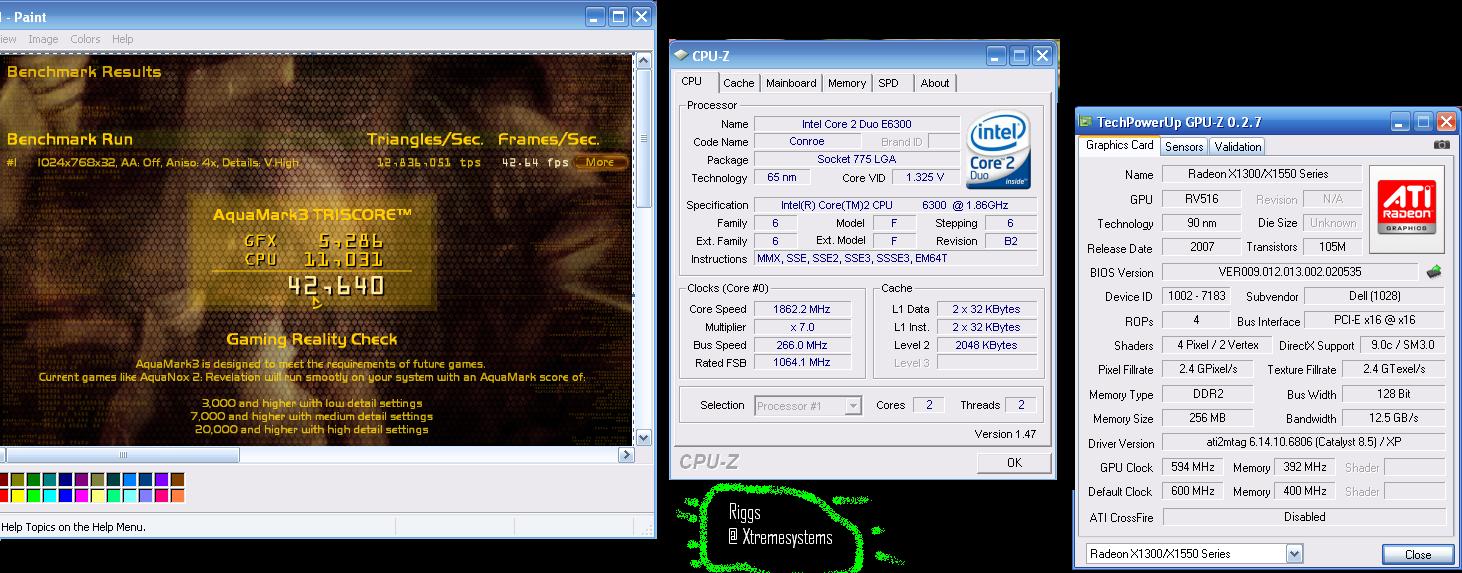Take GPU-Z screenshot with camera icon
1462x573 pixels.
click(1440, 145)
